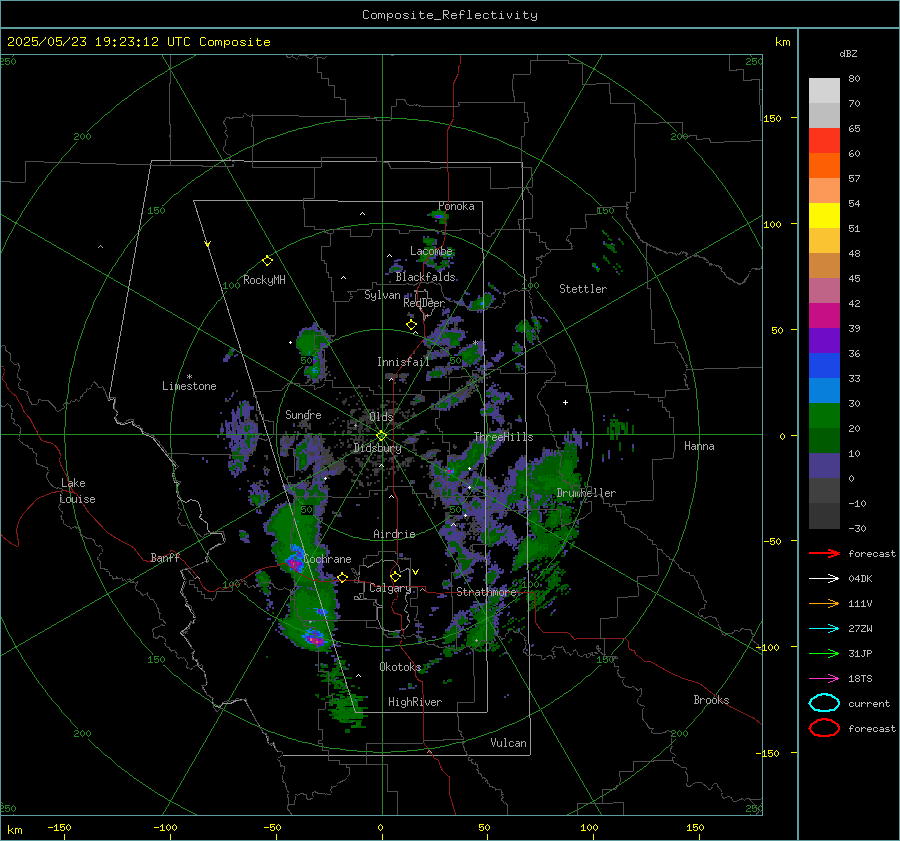This screenshot has width=900, height=841.
Task: Click the Stettler label
Action: coord(583,289)
